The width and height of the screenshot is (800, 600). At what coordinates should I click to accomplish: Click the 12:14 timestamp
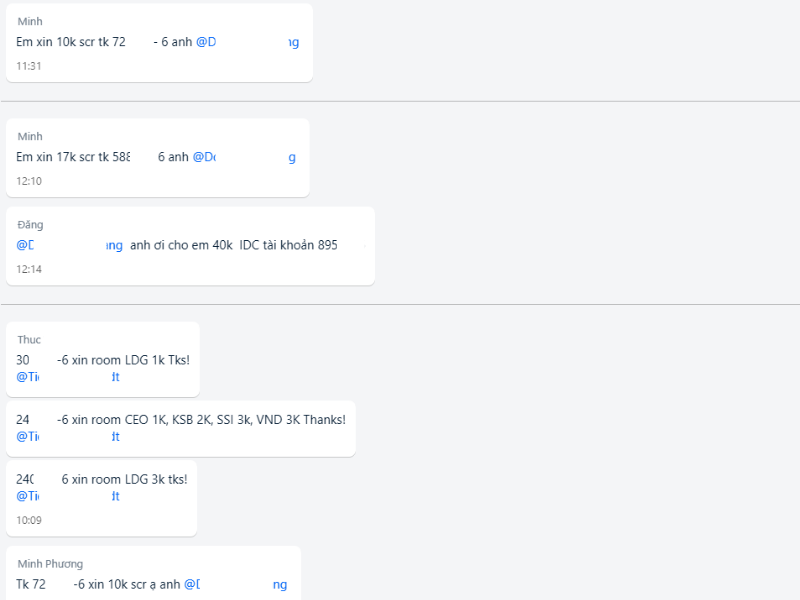click(x=29, y=269)
